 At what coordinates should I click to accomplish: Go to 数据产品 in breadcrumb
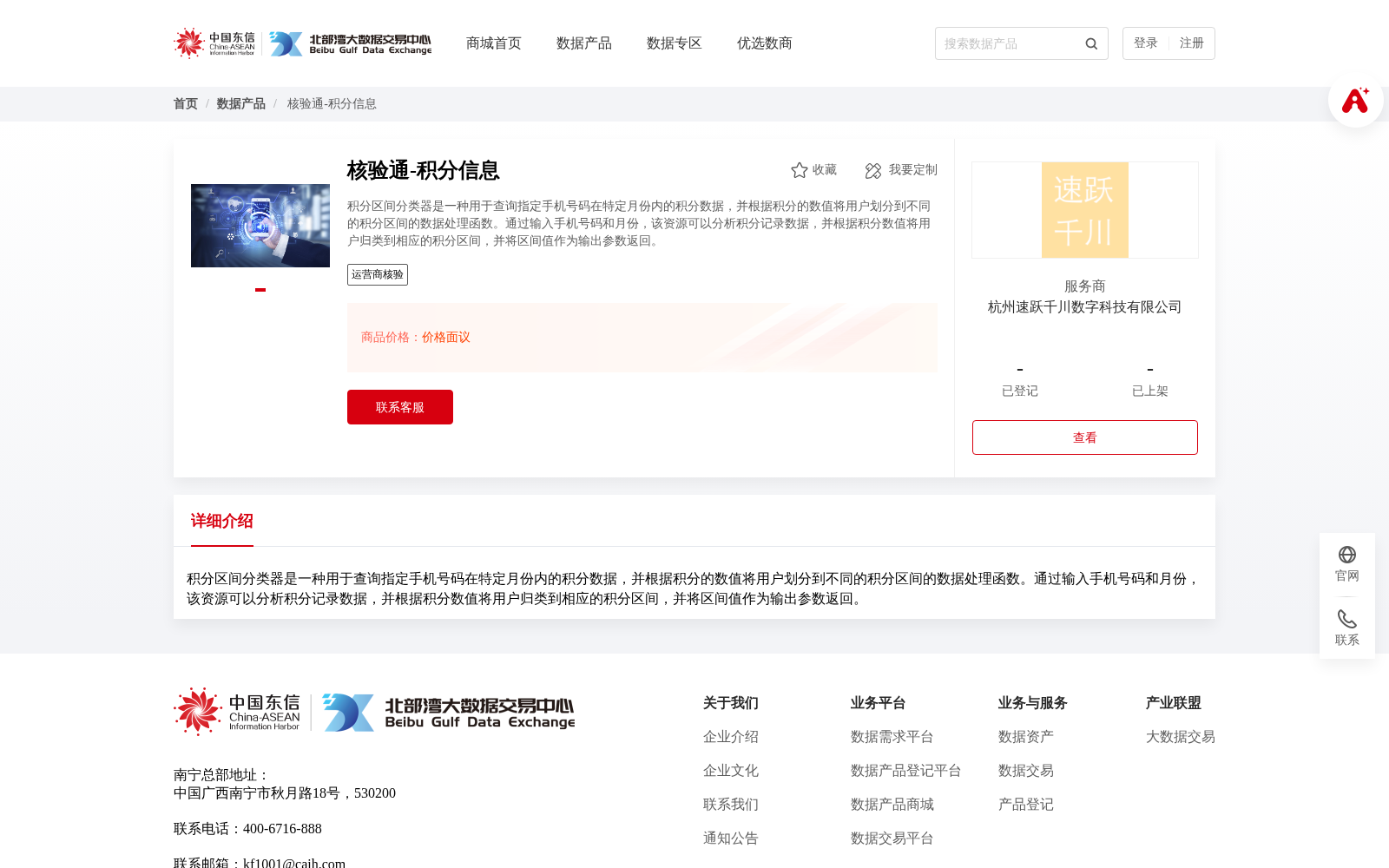pos(241,104)
